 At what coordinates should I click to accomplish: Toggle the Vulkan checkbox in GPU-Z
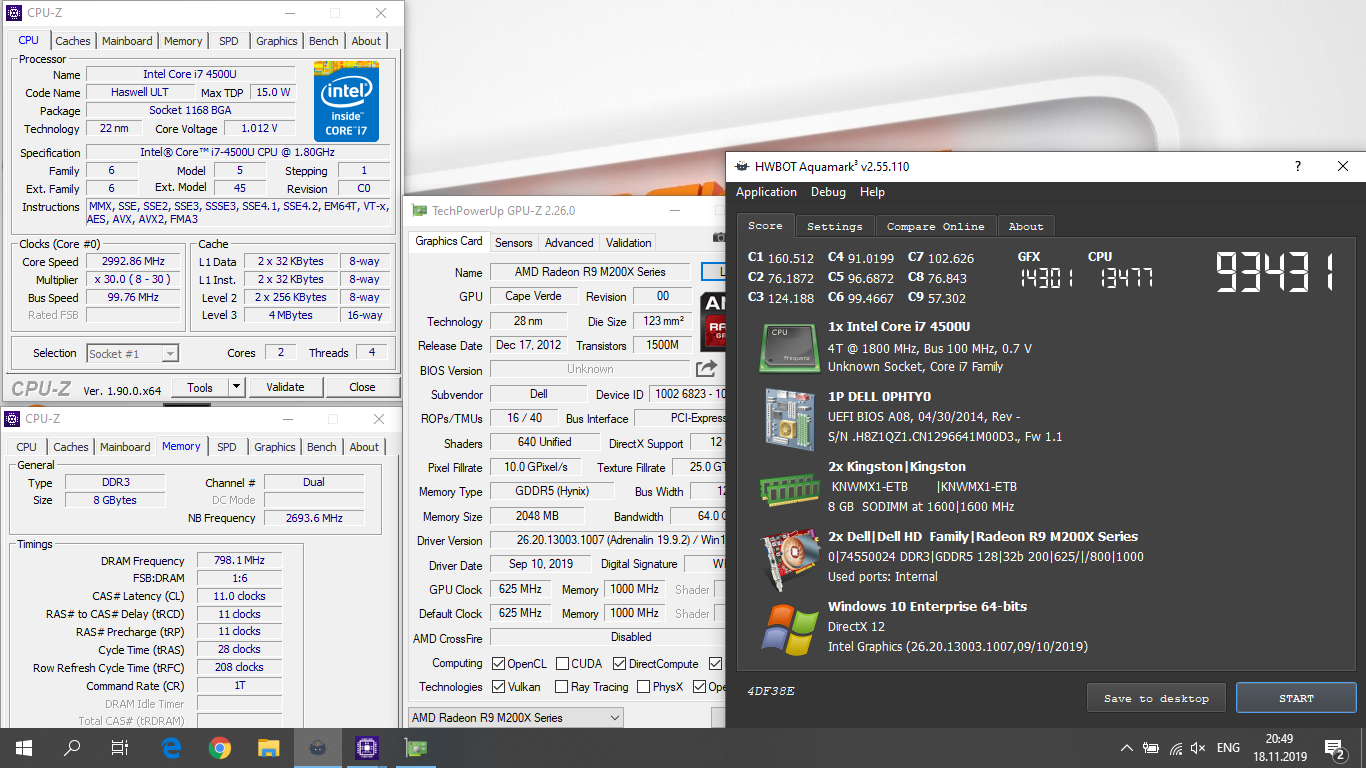point(498,687)
